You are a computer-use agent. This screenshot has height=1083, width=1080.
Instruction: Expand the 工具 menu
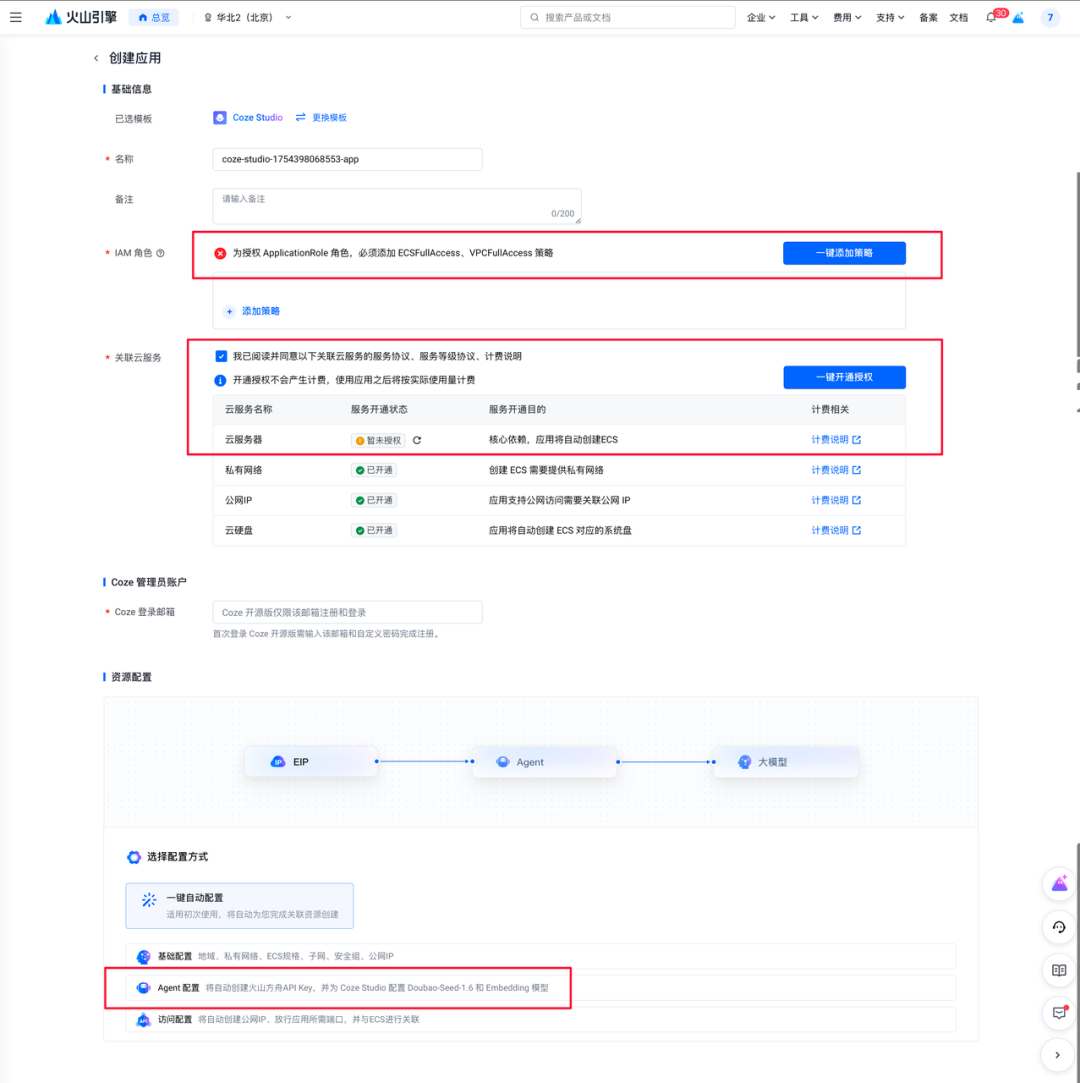click(804, 17)
